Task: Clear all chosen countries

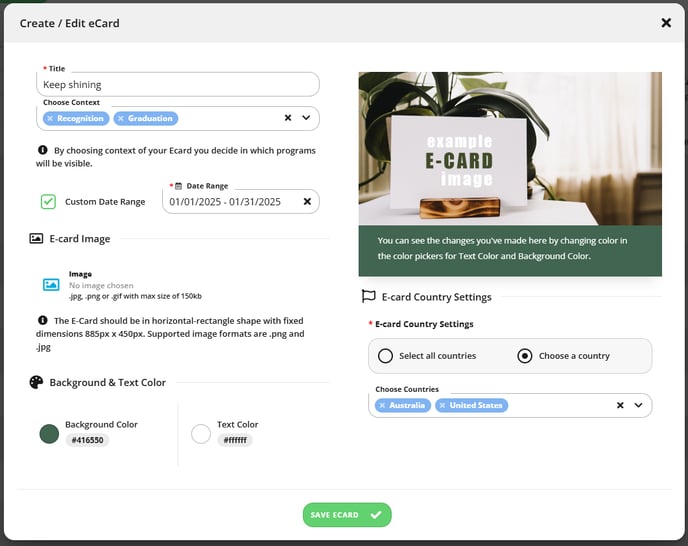Action: pyautogui.click(x=620, y=405)
